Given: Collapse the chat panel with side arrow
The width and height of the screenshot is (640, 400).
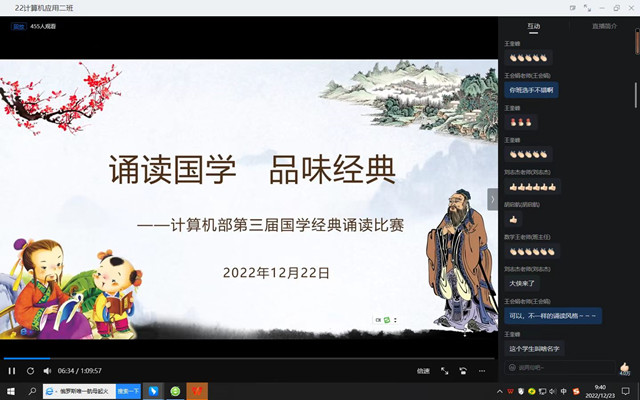Looking at the screenshot, I should (x=492, y=199).
